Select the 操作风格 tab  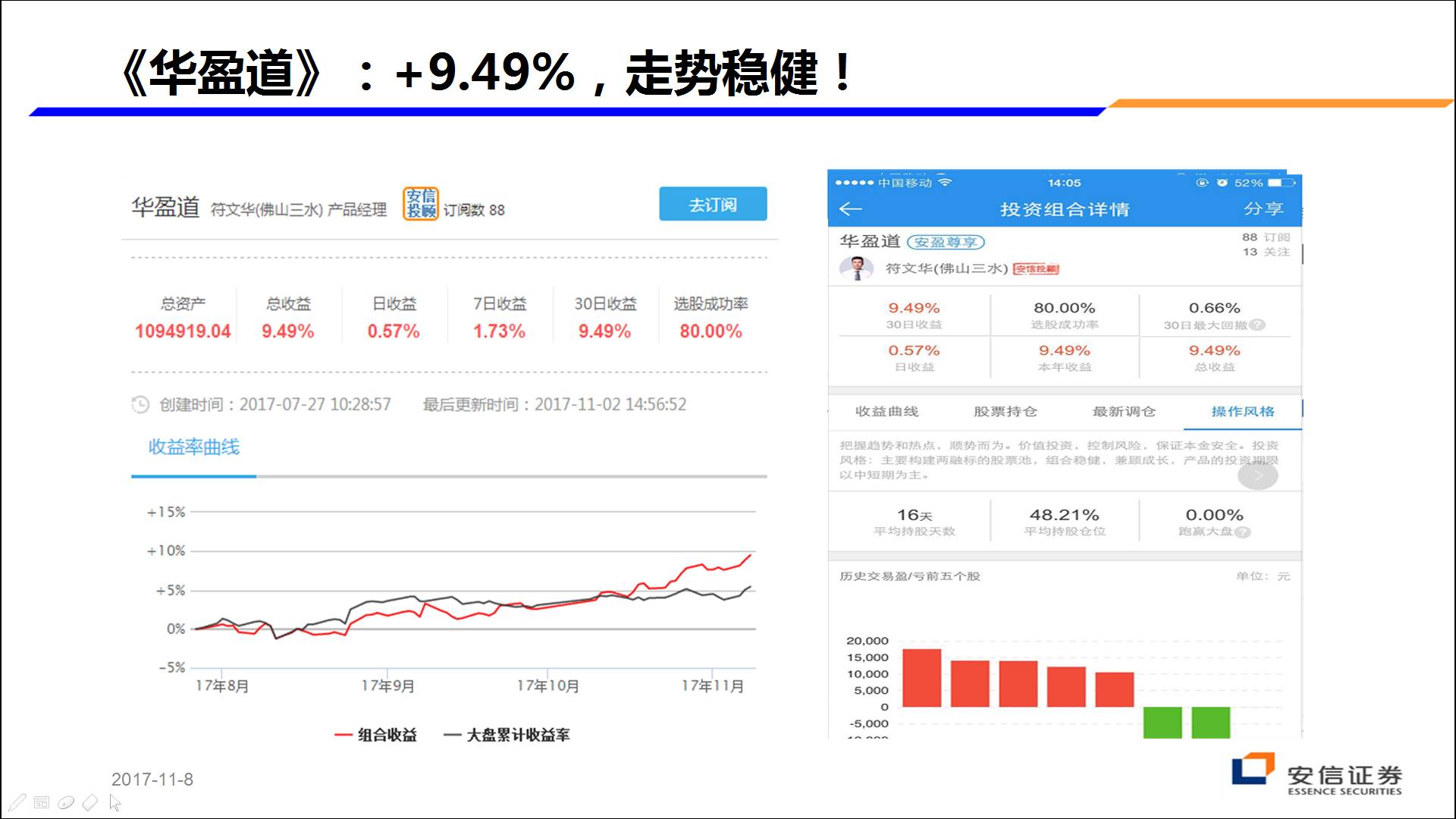coord(1242,411)
